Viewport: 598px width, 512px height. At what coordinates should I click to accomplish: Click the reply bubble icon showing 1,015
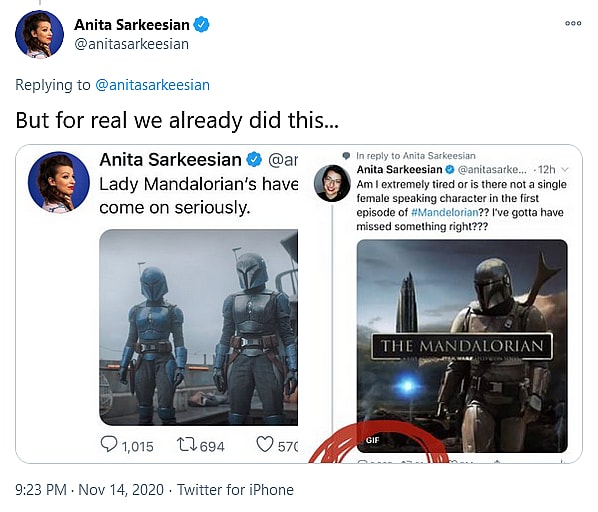point(108,444)
